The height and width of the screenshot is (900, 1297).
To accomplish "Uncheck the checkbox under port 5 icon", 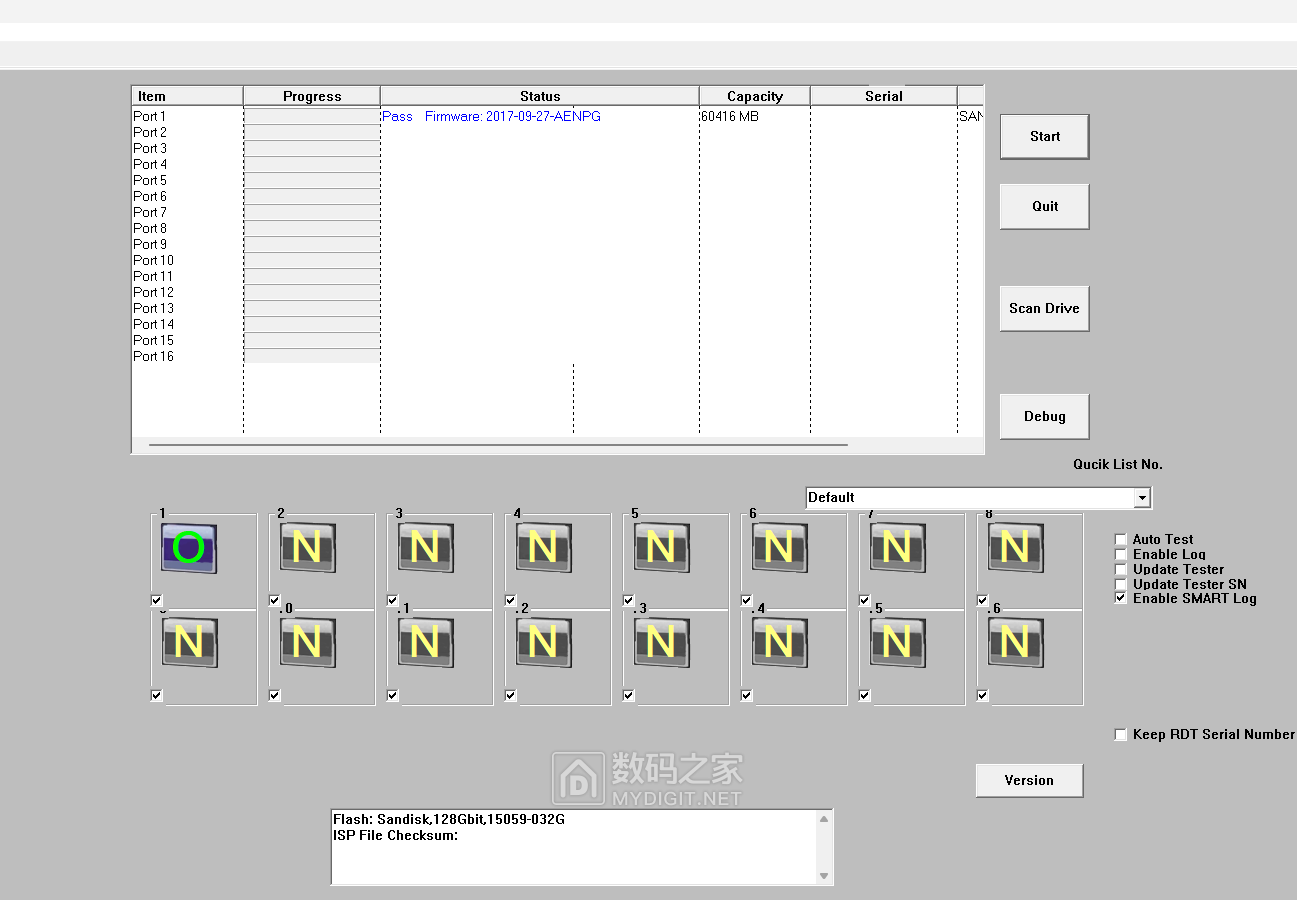I will [x=629, y=600].
